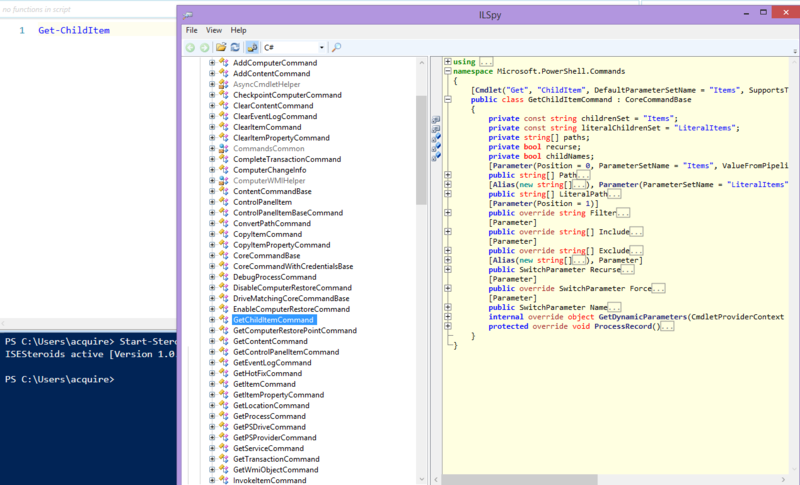
Task: Click class icon beside GetServiceCommand
Action: pyautogui.click(x=223, y=448)
